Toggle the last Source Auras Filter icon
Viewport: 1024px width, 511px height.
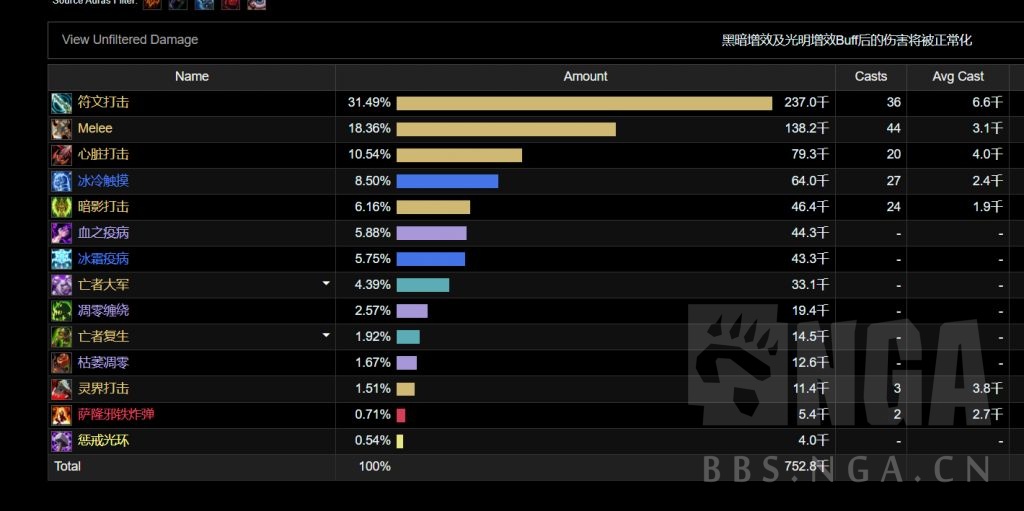click(x=257, y=4)
